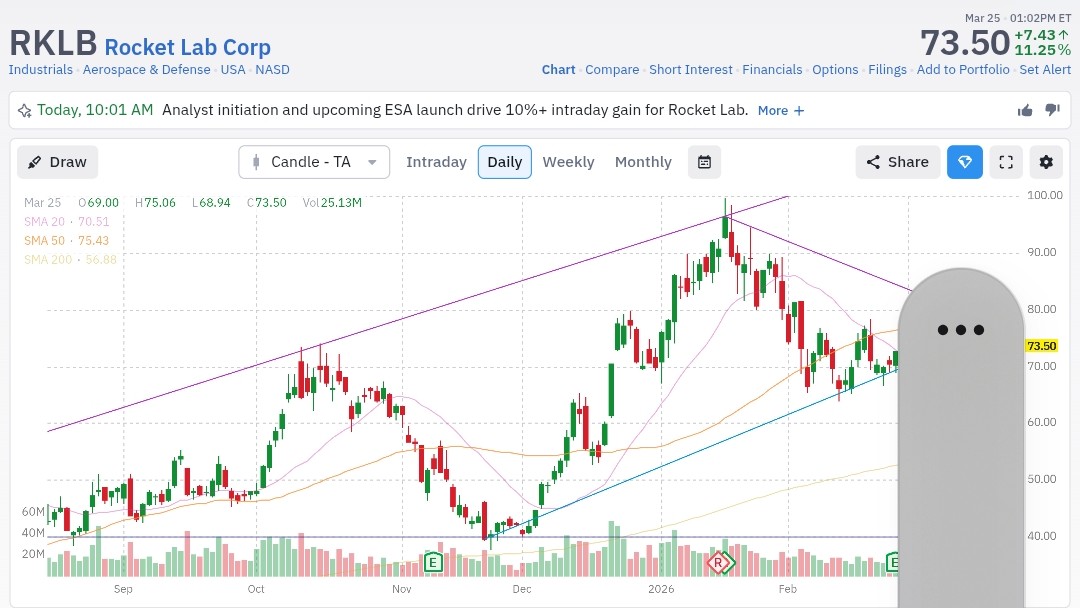Image resolution: width=1080 pixels, height=608 pixels.
Task: Give thumbs down to the news summary
Action: (1052, 110)
